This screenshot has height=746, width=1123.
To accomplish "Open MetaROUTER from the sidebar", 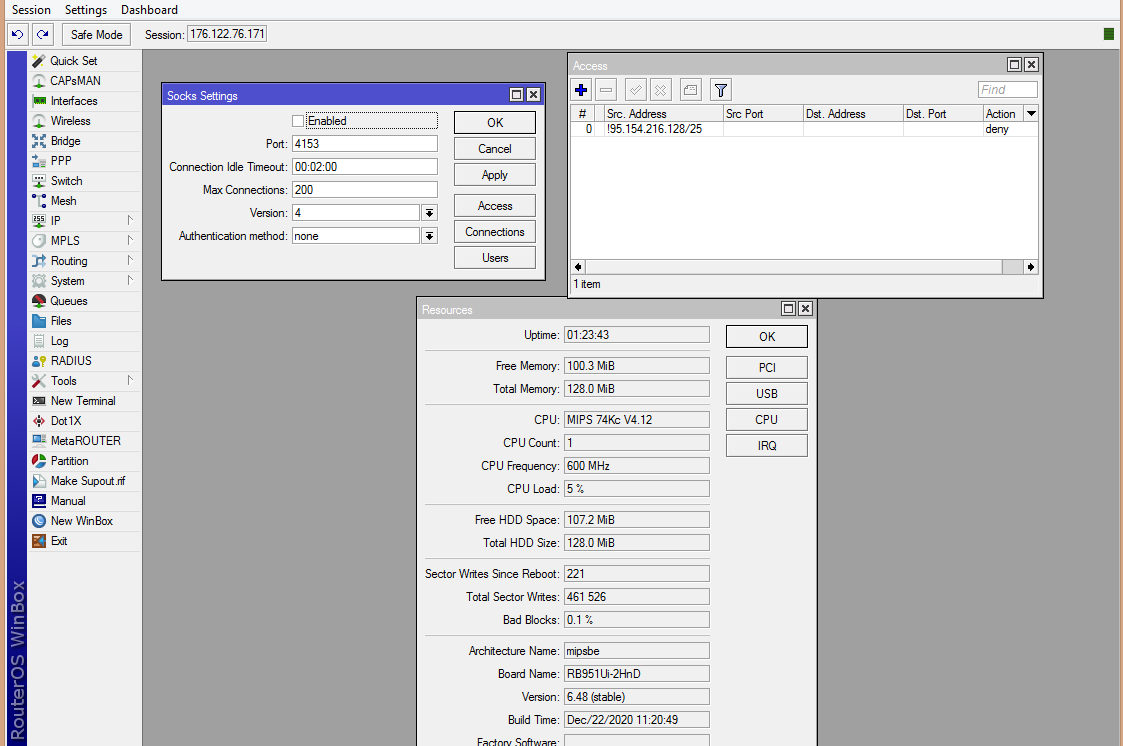I will pos(85,441).
